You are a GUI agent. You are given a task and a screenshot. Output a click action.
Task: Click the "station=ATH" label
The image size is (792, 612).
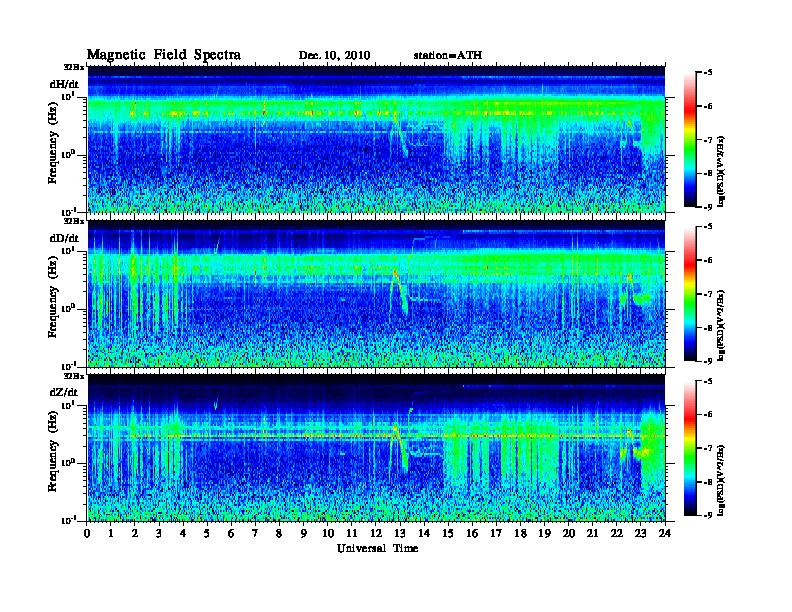point(448,55)
